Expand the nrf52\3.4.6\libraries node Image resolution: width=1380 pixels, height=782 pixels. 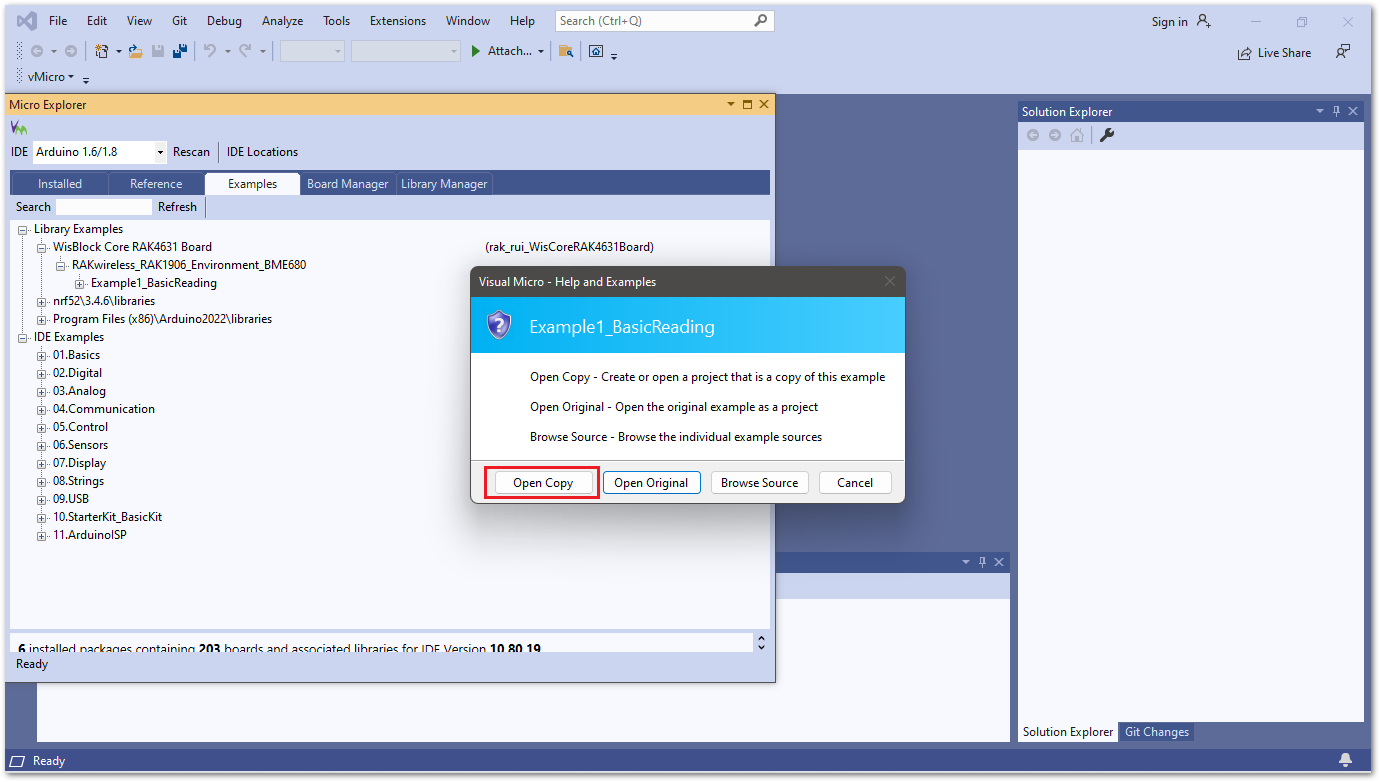pyautogui.click(x=42, y=301)
